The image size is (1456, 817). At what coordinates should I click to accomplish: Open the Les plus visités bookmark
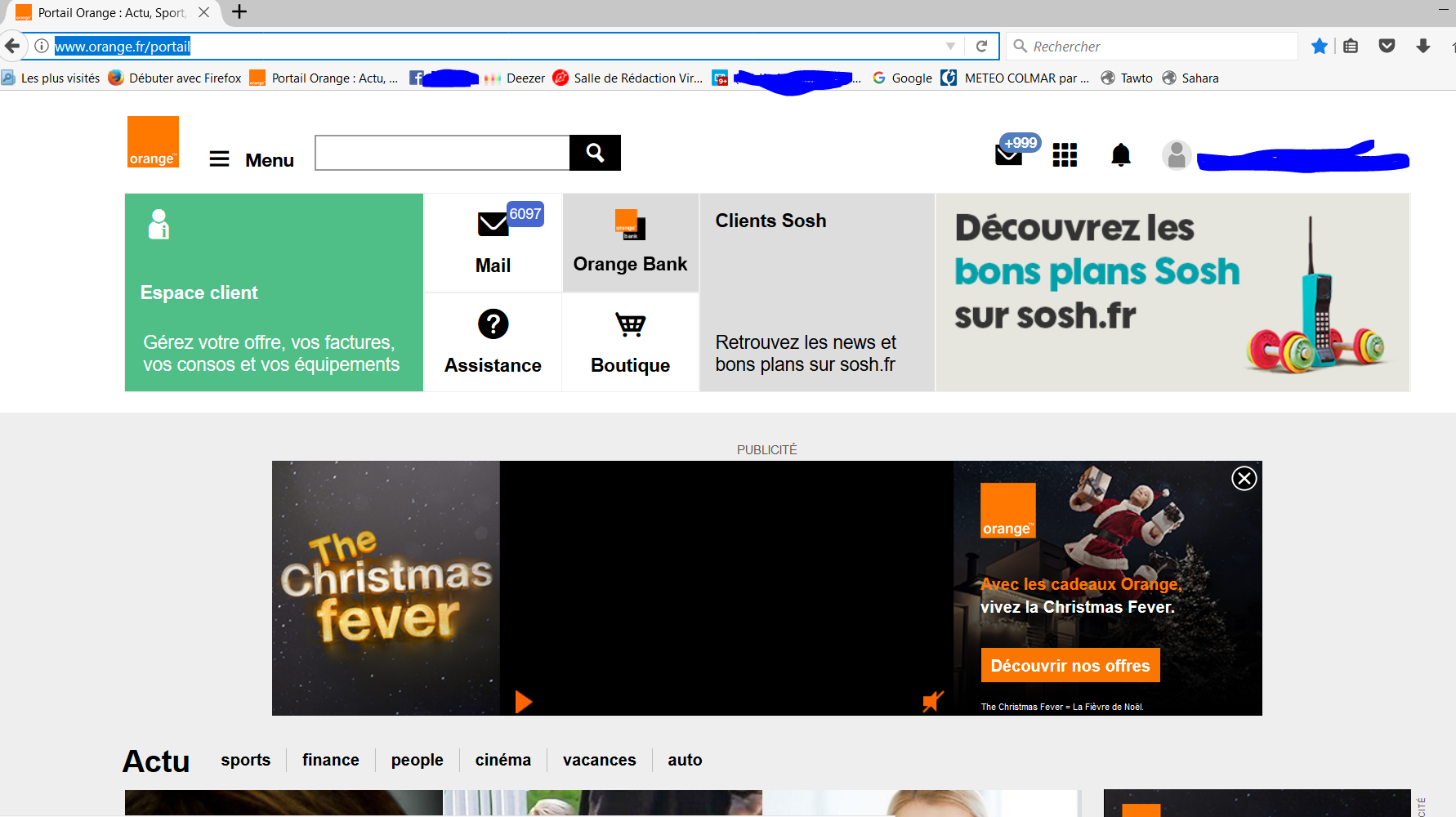(x=51, y=78)
